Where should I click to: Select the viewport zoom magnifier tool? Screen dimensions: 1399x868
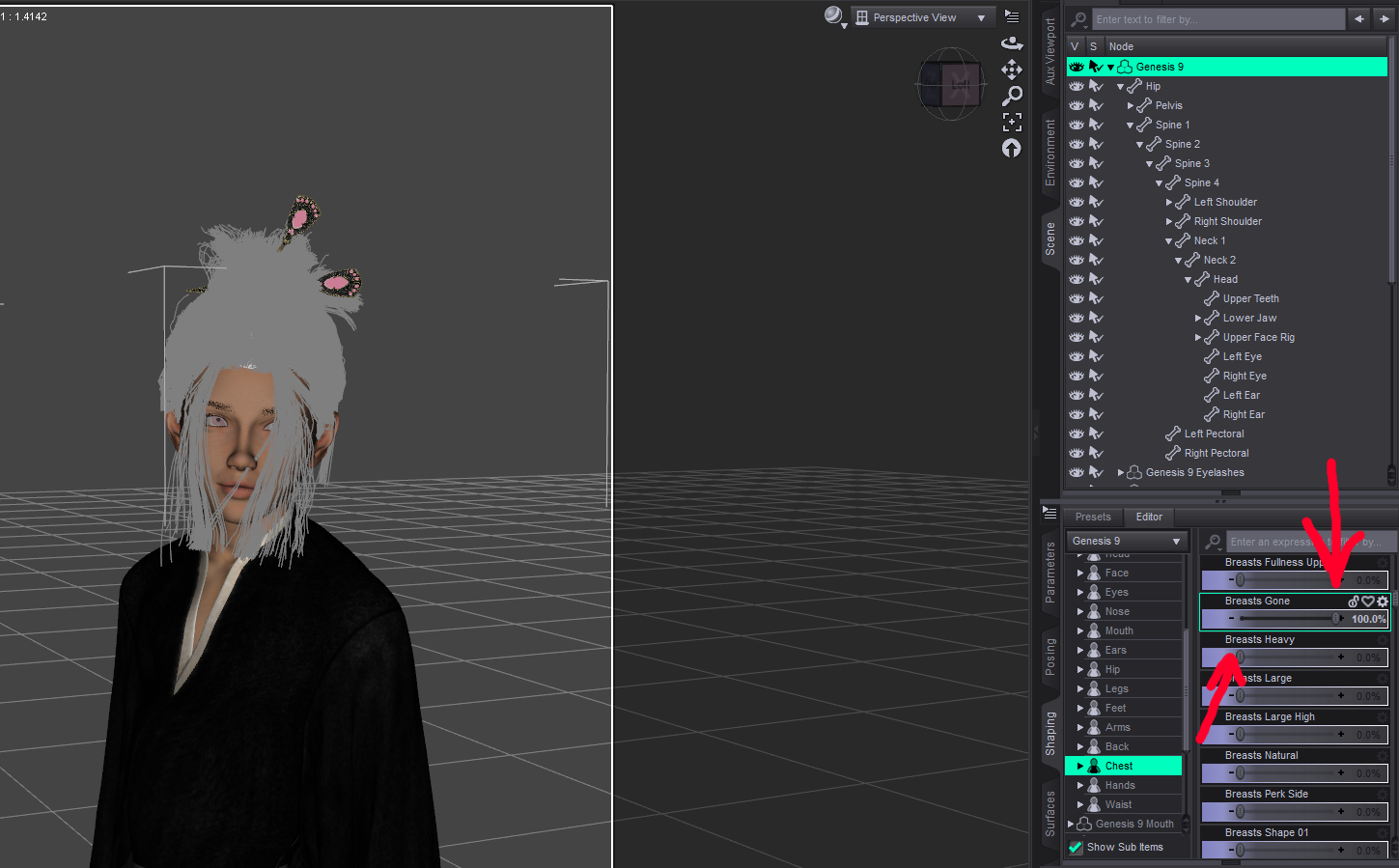coord(1012,96)
